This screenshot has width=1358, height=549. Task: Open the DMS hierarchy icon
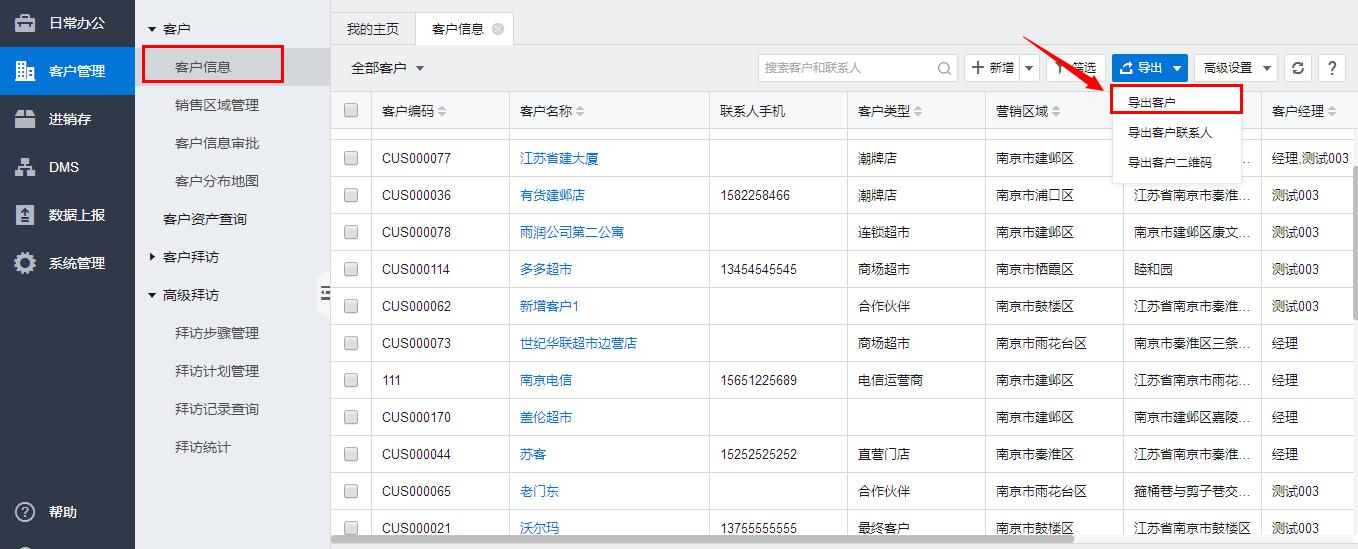pos(25,167)
